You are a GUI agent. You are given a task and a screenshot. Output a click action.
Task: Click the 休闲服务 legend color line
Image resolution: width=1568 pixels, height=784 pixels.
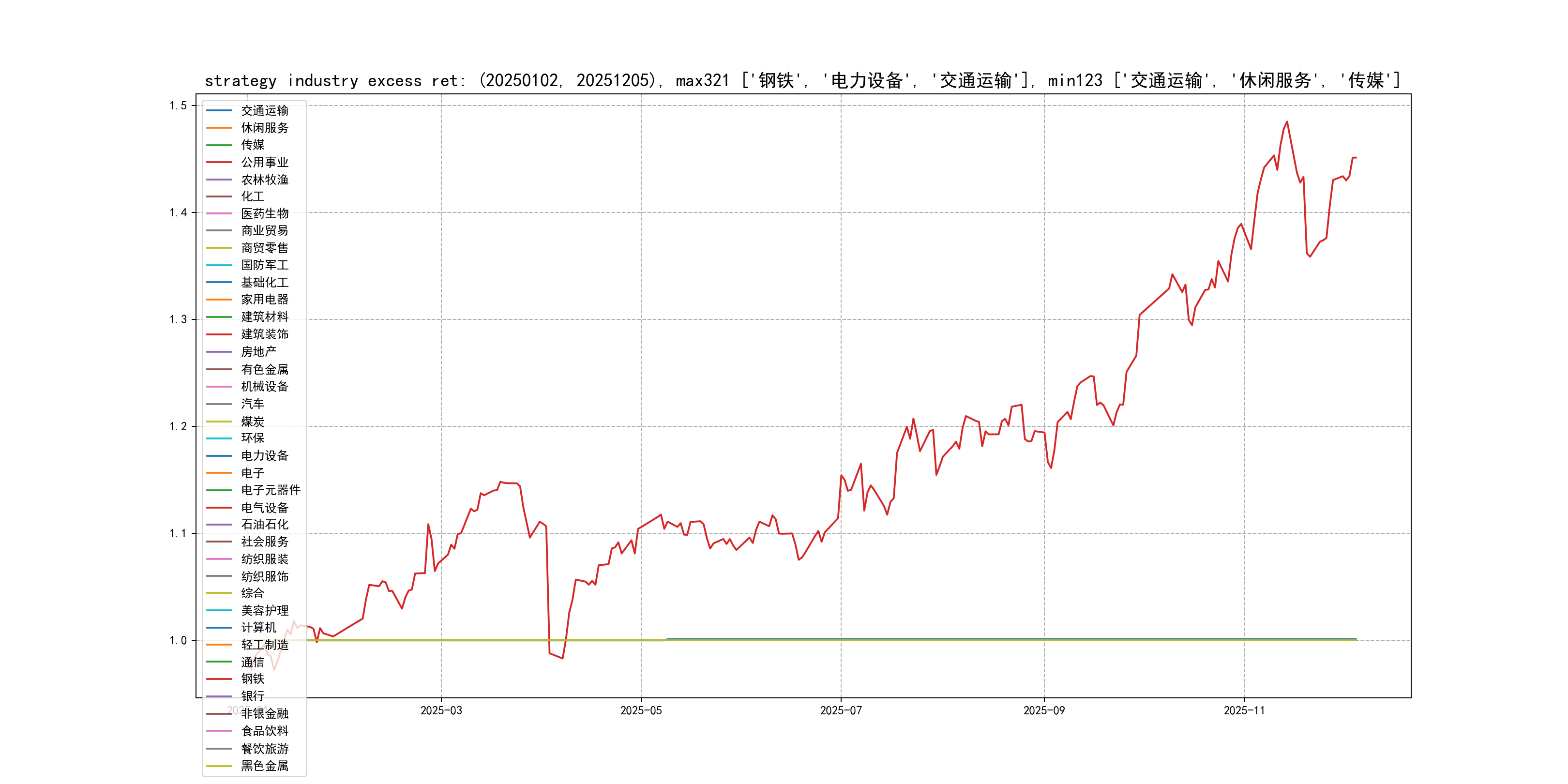tap(219, 128)
